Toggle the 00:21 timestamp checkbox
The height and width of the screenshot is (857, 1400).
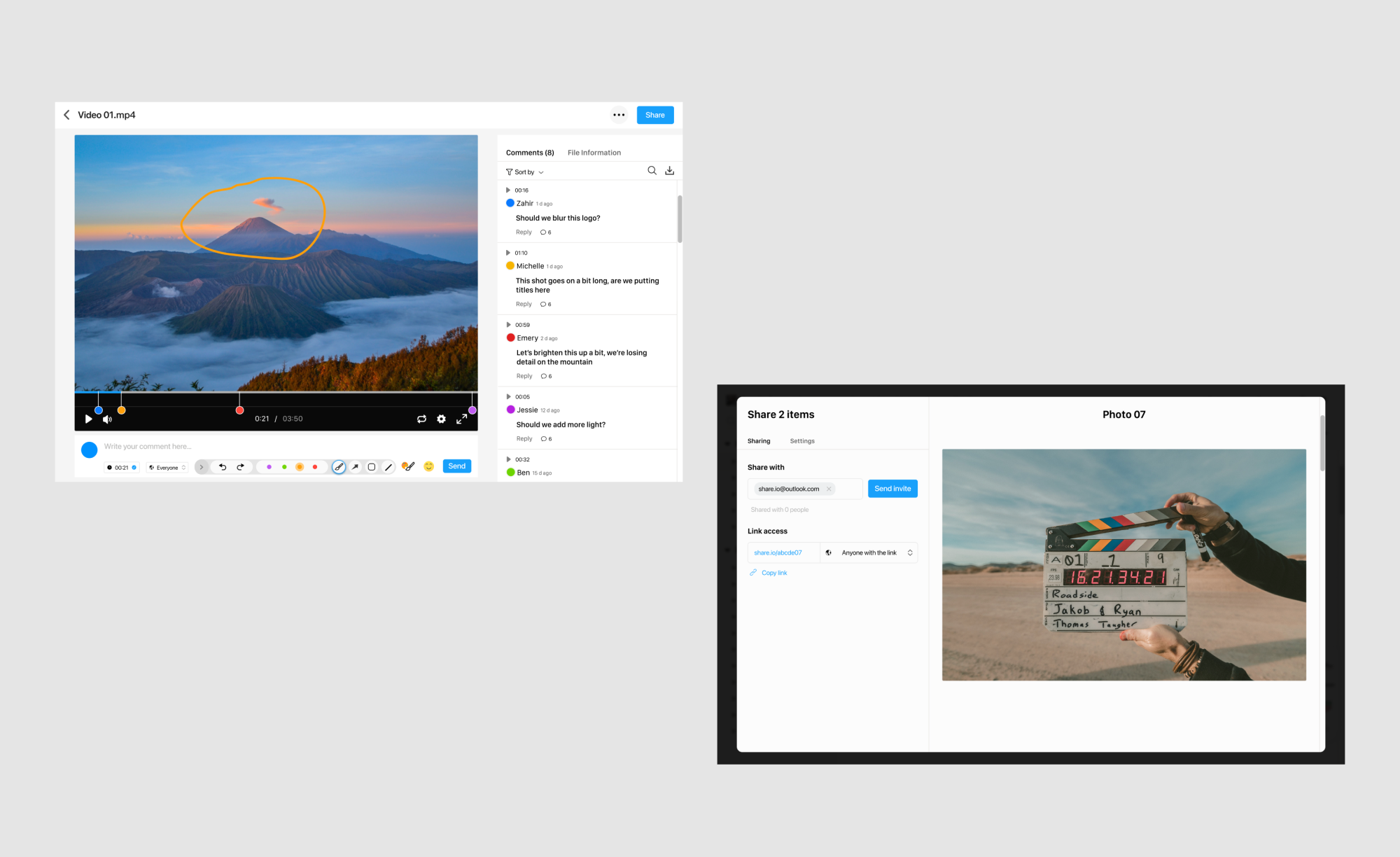click(x=134, y=468)
